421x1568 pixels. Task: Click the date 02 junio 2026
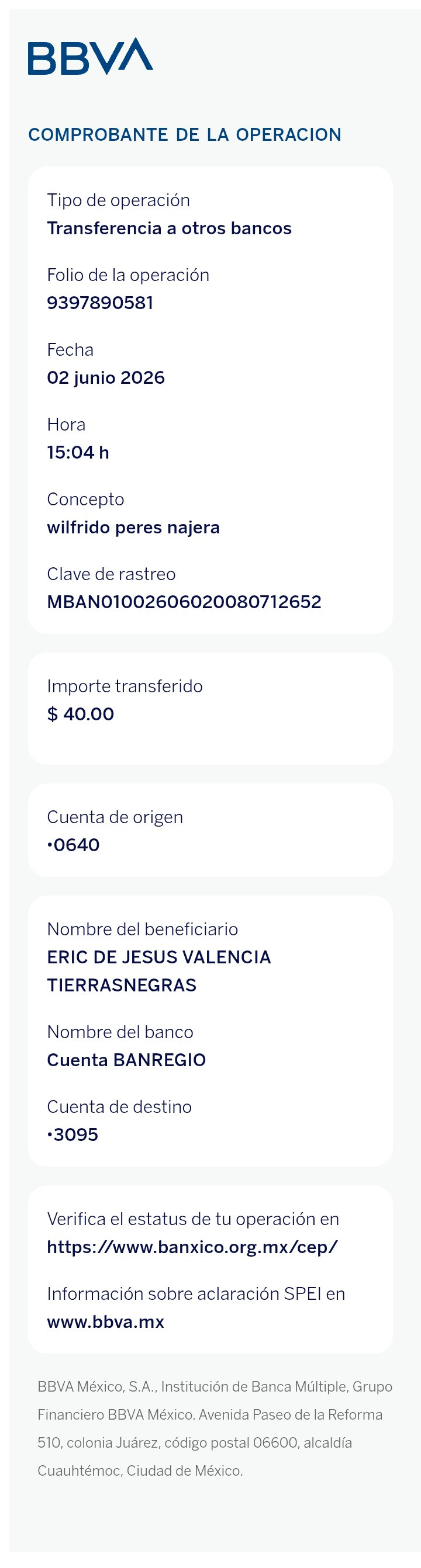click(x=106, y=377)
